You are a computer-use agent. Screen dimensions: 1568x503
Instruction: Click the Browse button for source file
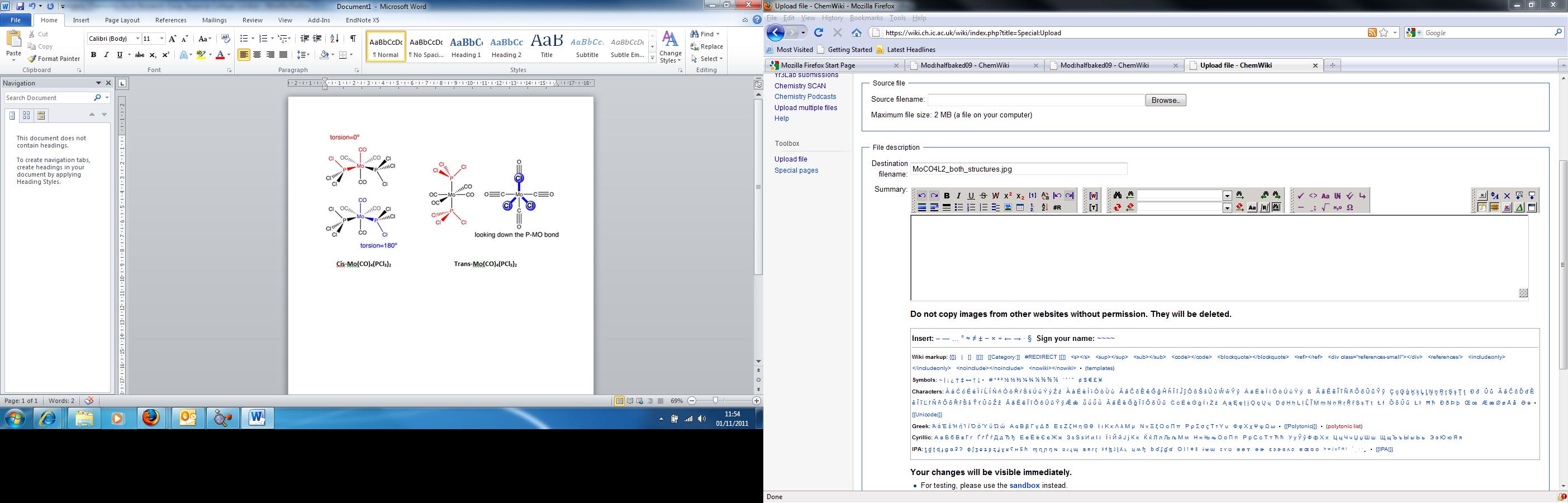(1166, 101)
